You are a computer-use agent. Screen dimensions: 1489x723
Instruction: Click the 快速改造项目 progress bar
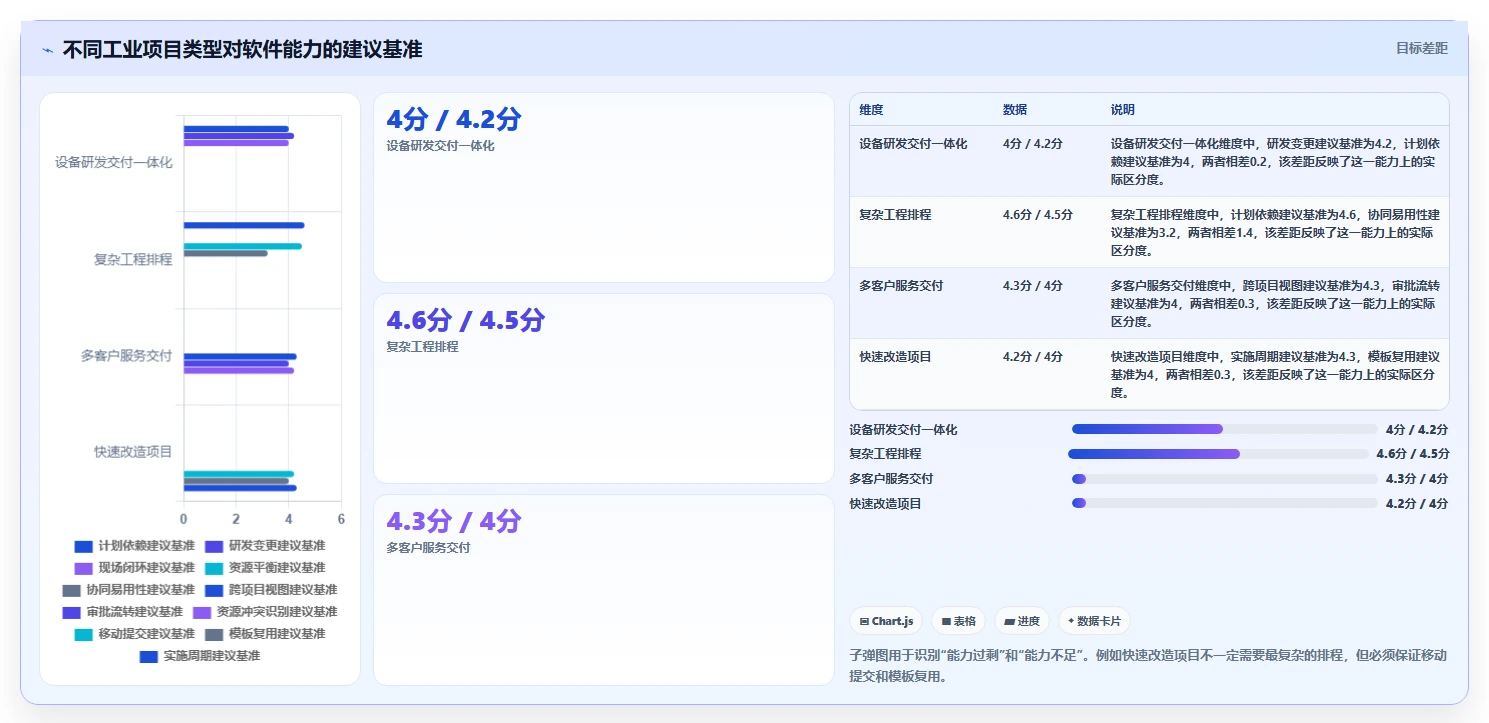tap(1224, 503)
